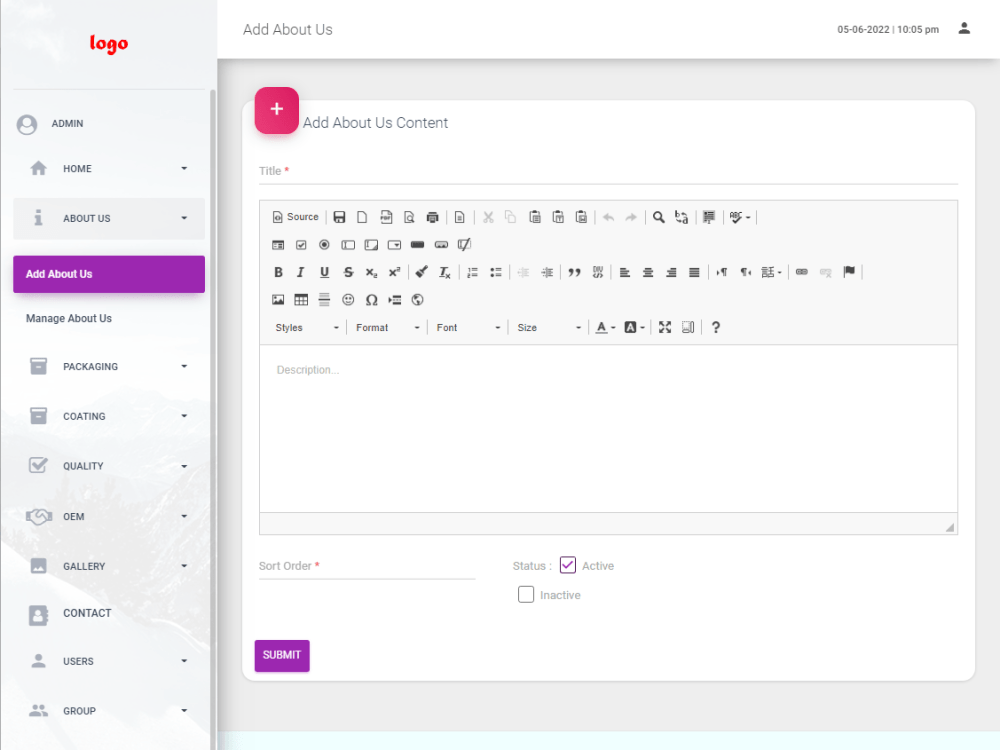The height and width of the screenshot is (750, 1000).
Task: Click the Print icon in editor toolbar
Action: pyautogui.click(x=432, y=217)
